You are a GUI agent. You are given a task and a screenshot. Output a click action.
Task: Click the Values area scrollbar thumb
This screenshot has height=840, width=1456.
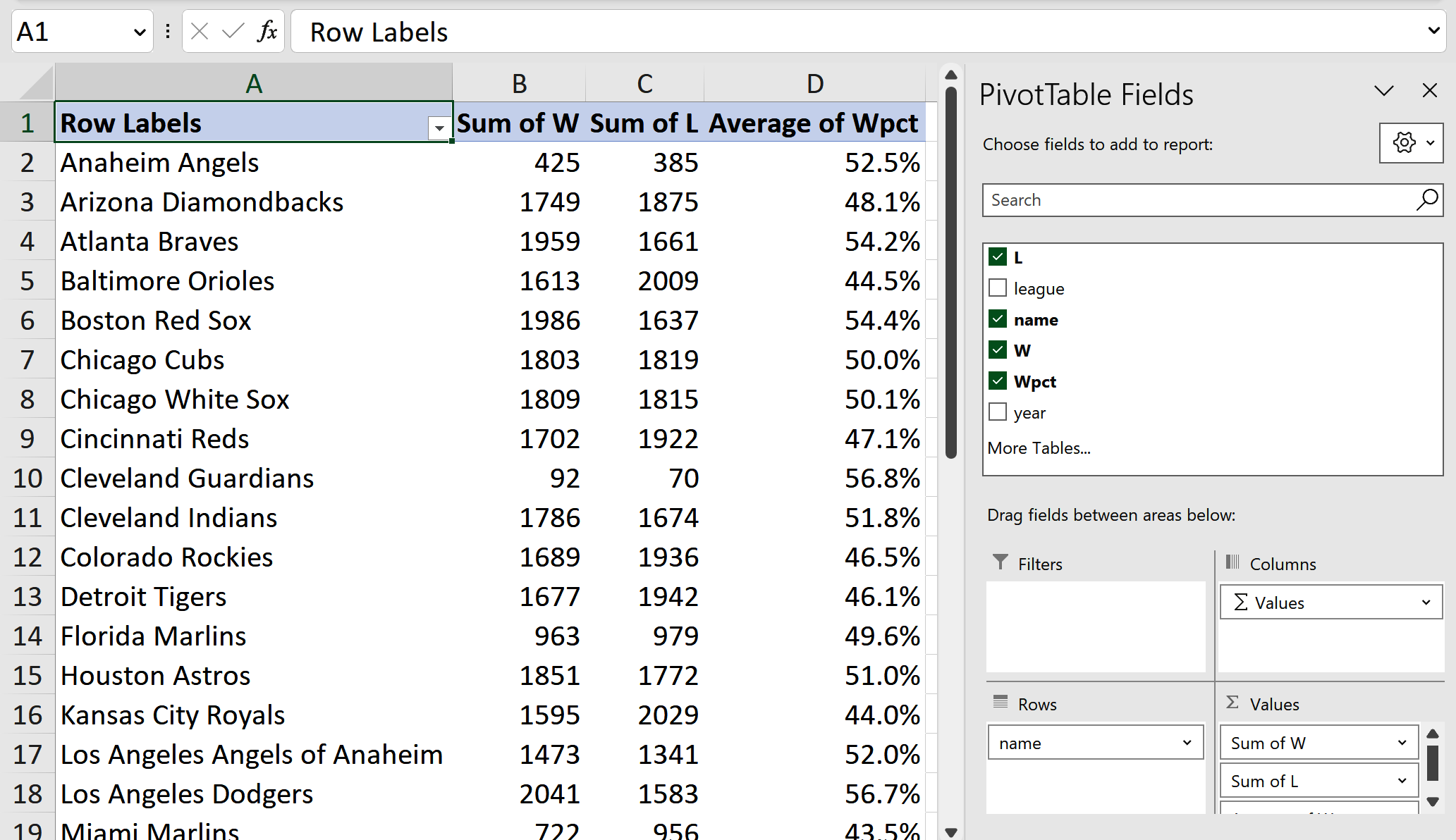1433,762
